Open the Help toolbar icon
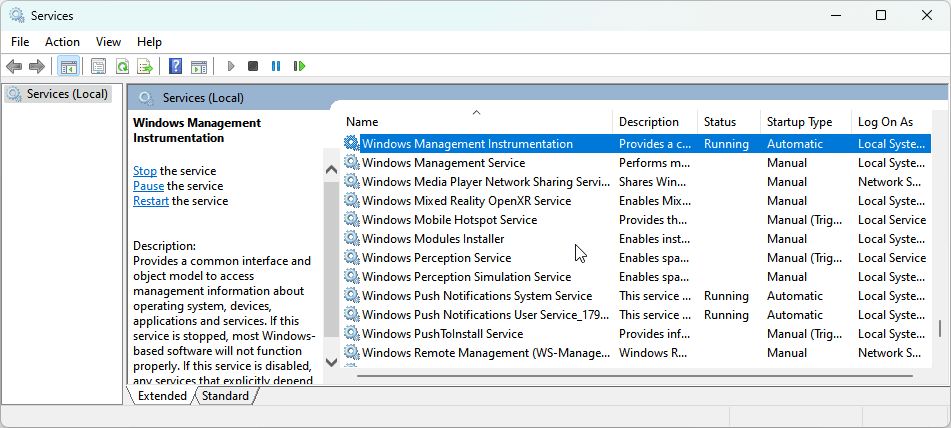951x428 pixels. [175, 66]
